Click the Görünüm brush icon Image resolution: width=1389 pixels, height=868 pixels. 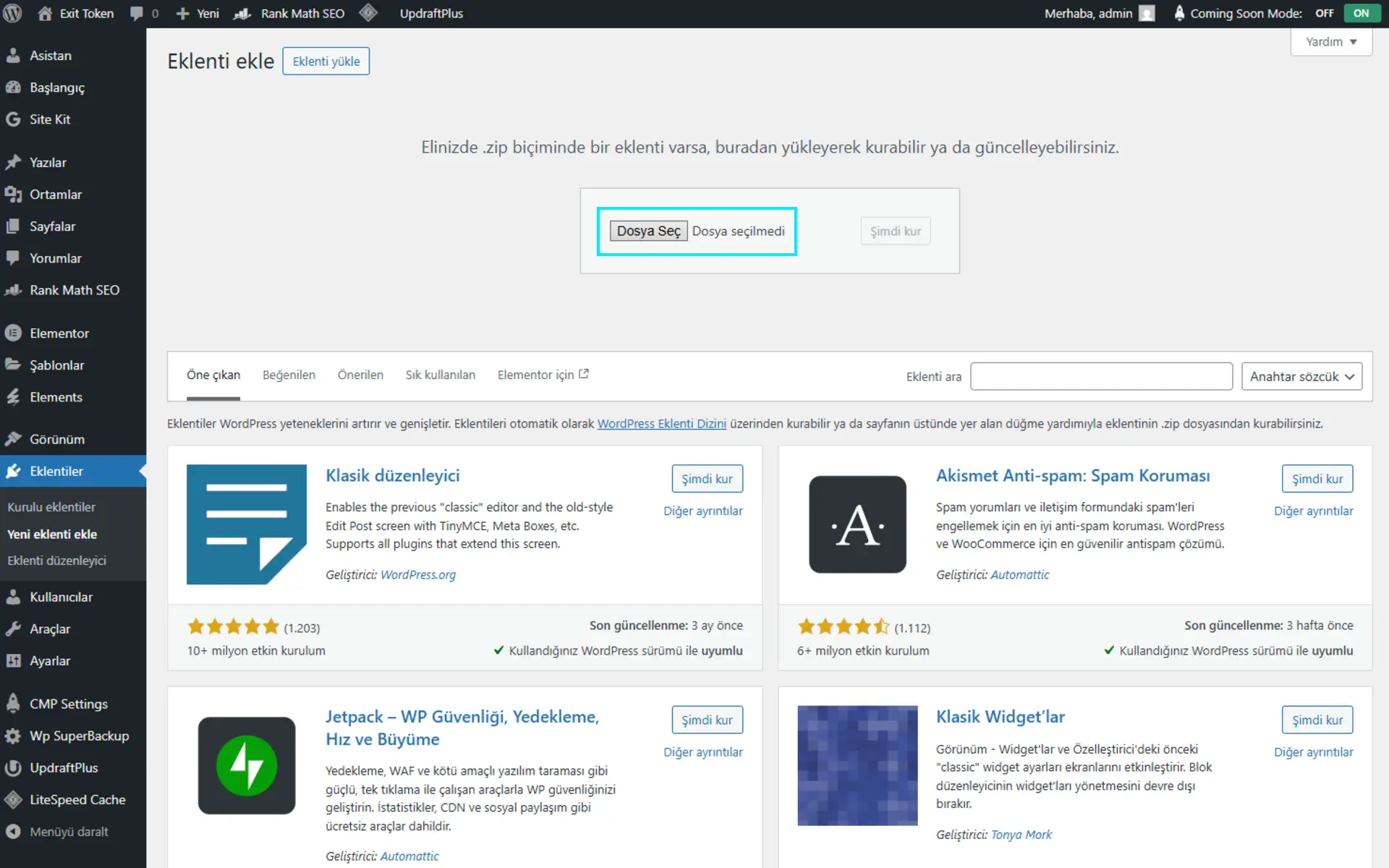pyautogui.click(x=13, y=439)
